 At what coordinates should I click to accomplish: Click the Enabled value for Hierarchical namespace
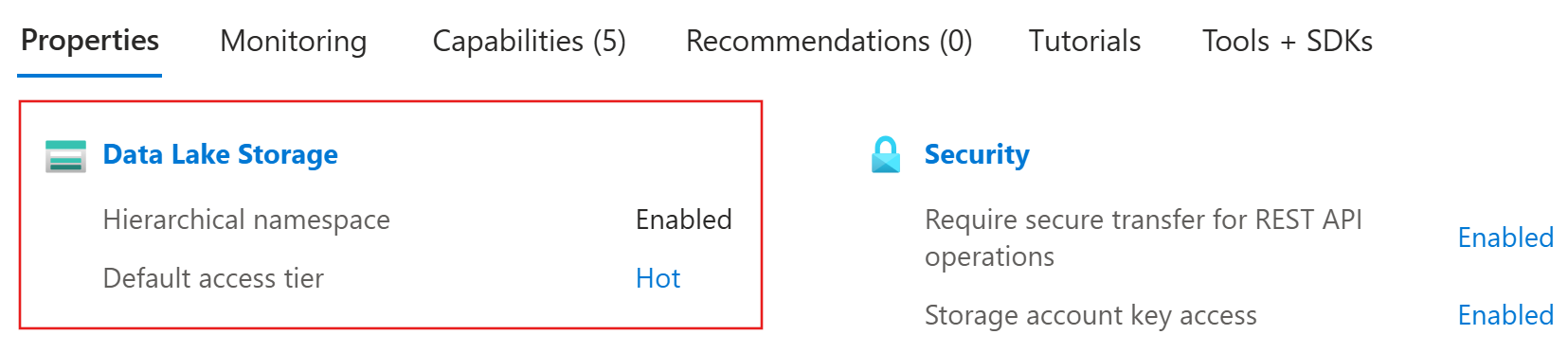tap(683, 220)
